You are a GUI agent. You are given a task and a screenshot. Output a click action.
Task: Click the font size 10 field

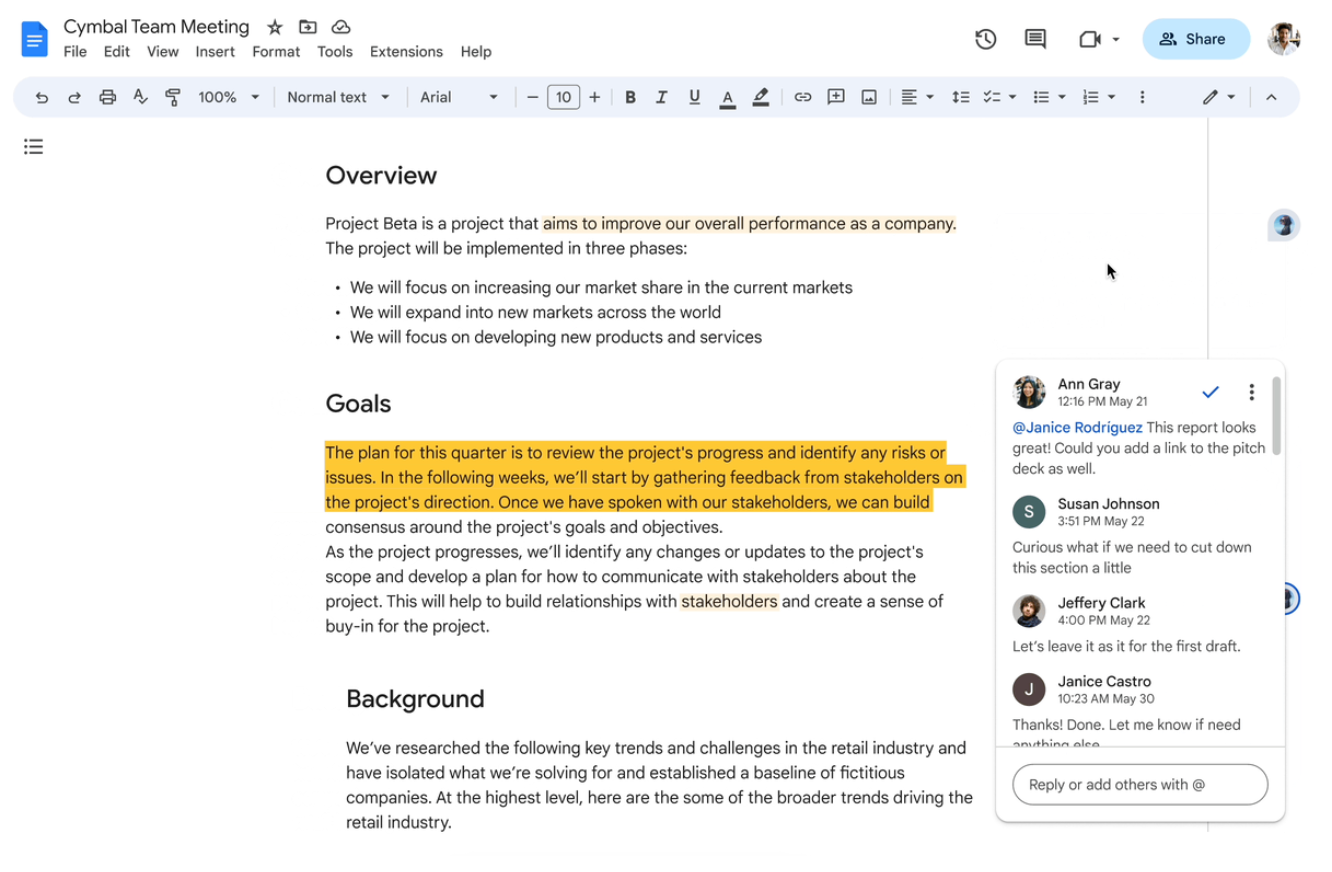tap(564, 97)
